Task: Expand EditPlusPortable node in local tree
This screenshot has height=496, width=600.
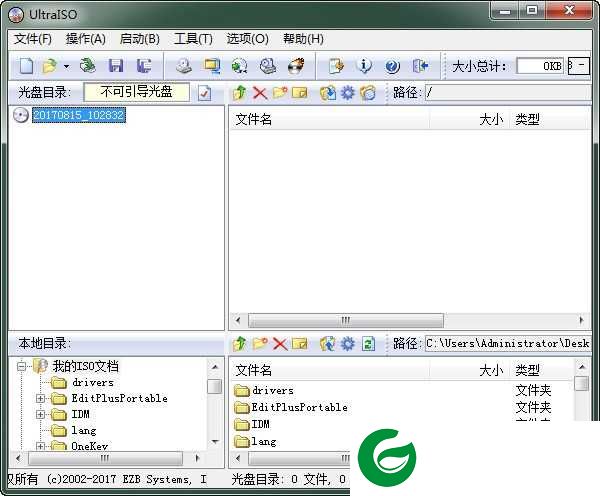Action: (x=40, y=398)
